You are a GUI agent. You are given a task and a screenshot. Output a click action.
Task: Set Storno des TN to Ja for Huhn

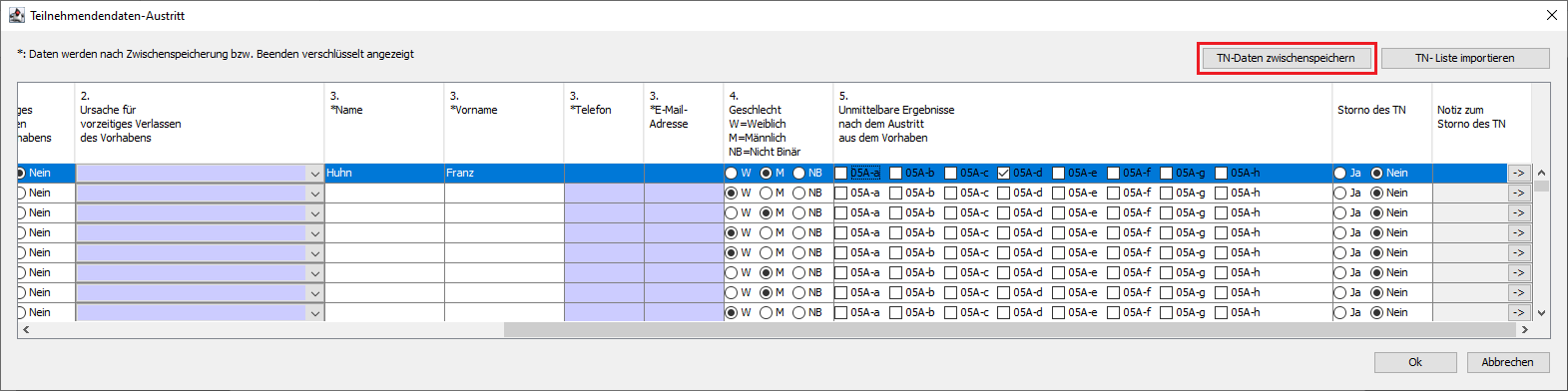click(x=1340, y=174)
